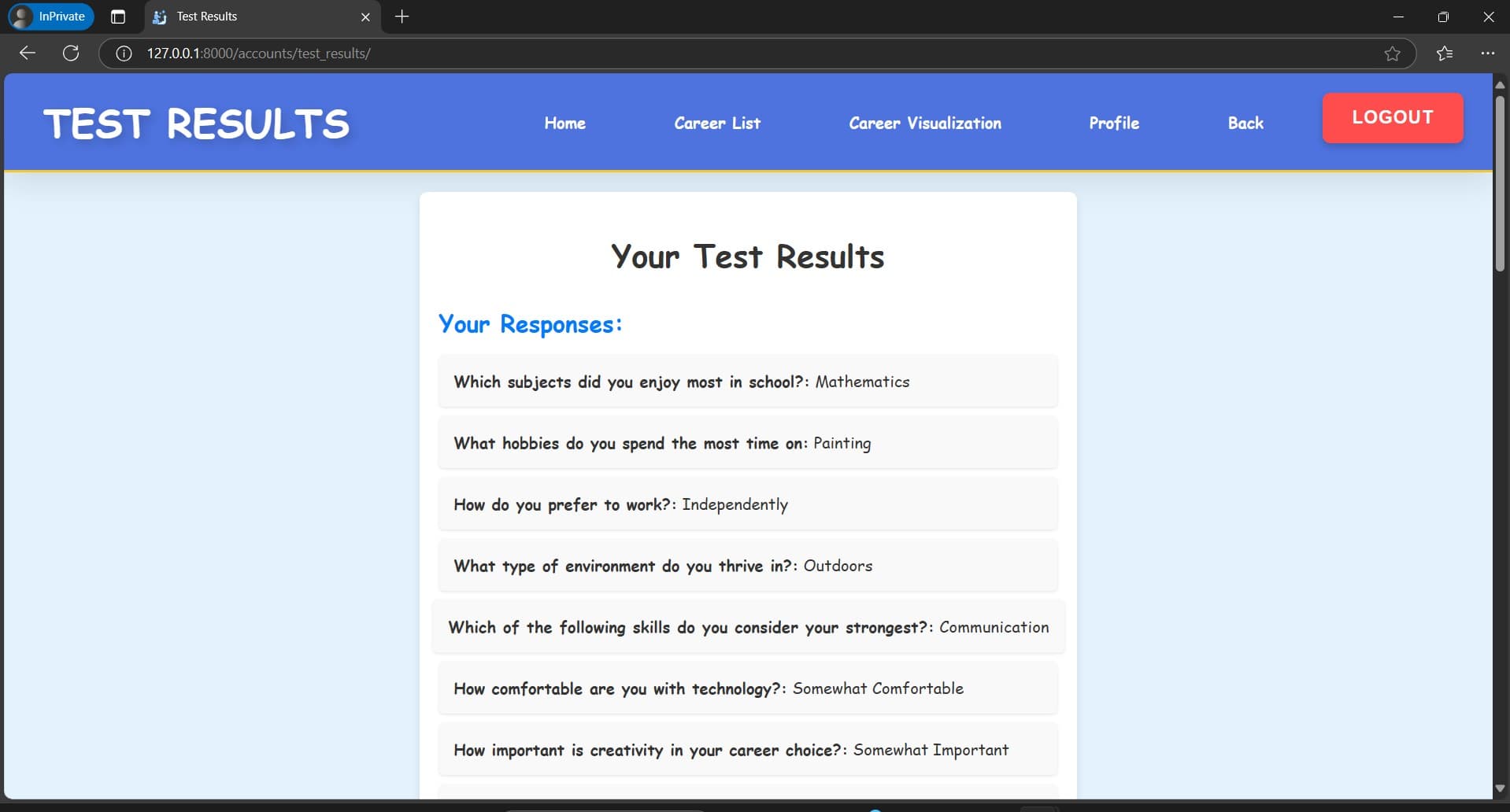1510x812 pixels.
Task: Click the Painting hobbies response row
Action: [748, 443]
